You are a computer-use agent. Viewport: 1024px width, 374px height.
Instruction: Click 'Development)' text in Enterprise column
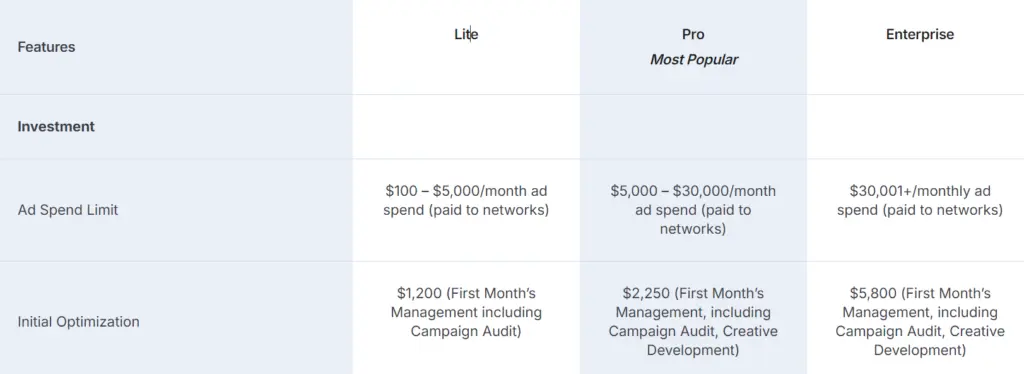(x=920, y=351)
